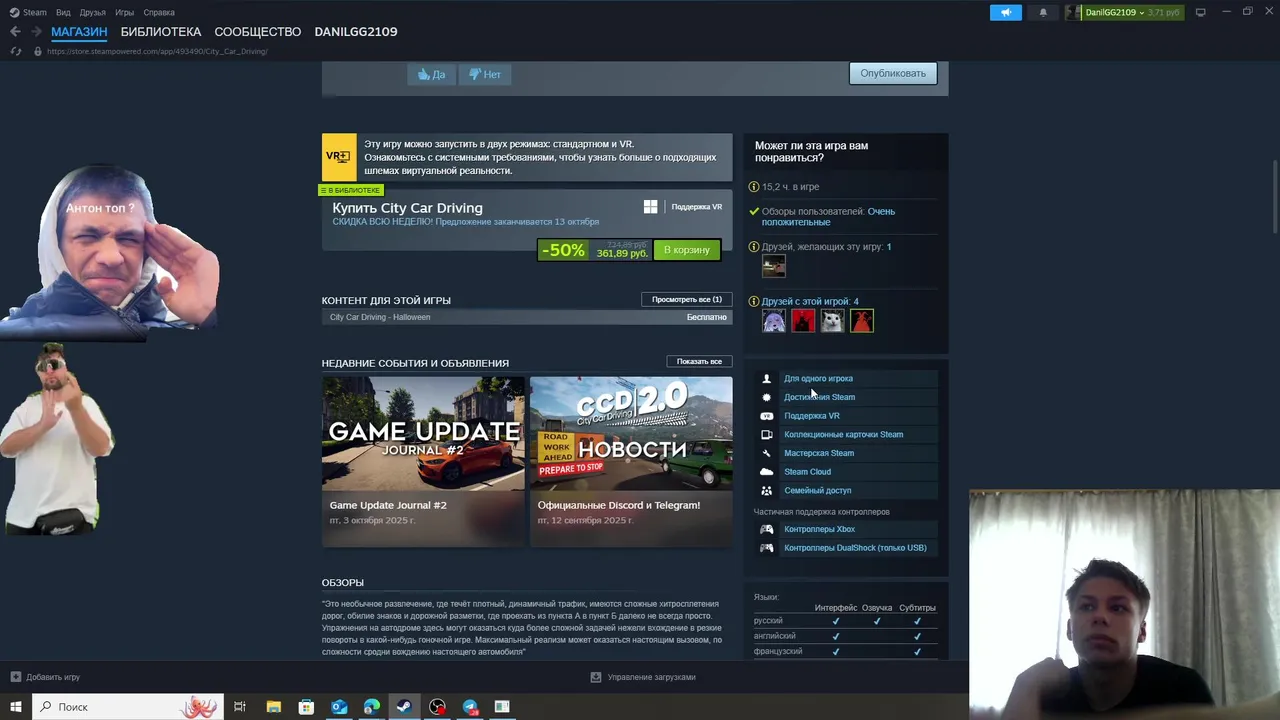Click Добавить игру at the bottom
Viewport: 1280px width, 720px height.
[46, 677]
